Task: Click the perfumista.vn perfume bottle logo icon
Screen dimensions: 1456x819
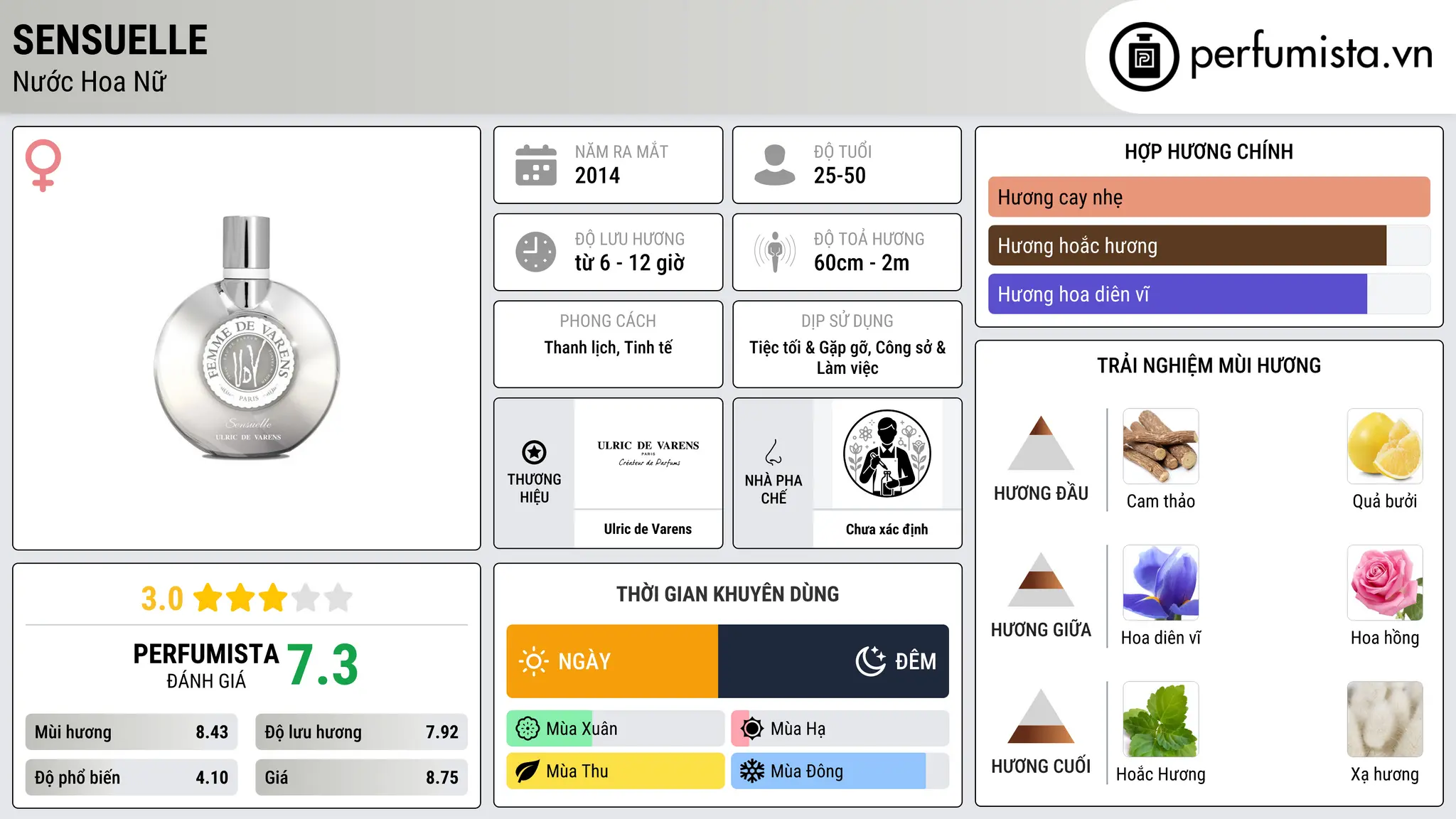Action: coord(1144,57)
